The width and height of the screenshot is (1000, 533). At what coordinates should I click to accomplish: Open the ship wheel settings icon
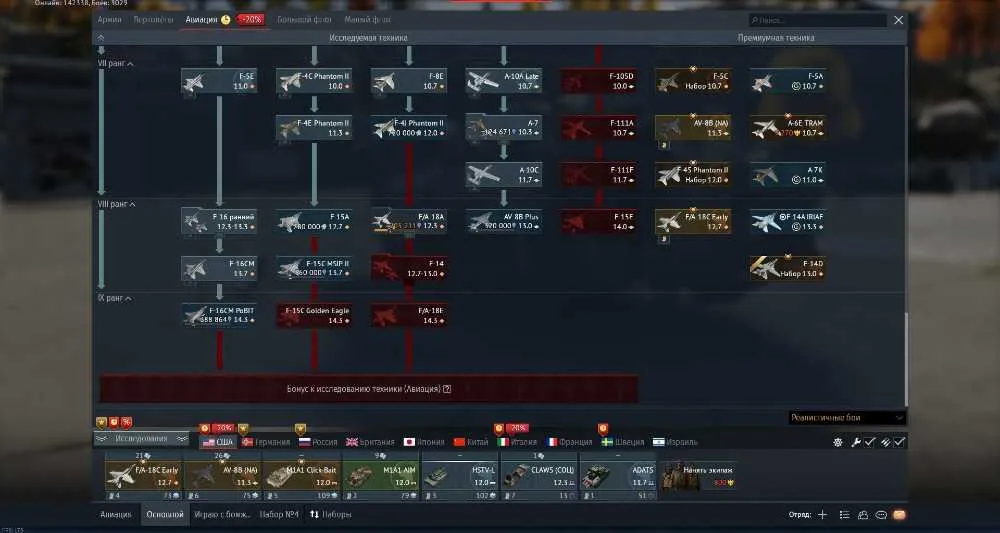click(838, 442)
